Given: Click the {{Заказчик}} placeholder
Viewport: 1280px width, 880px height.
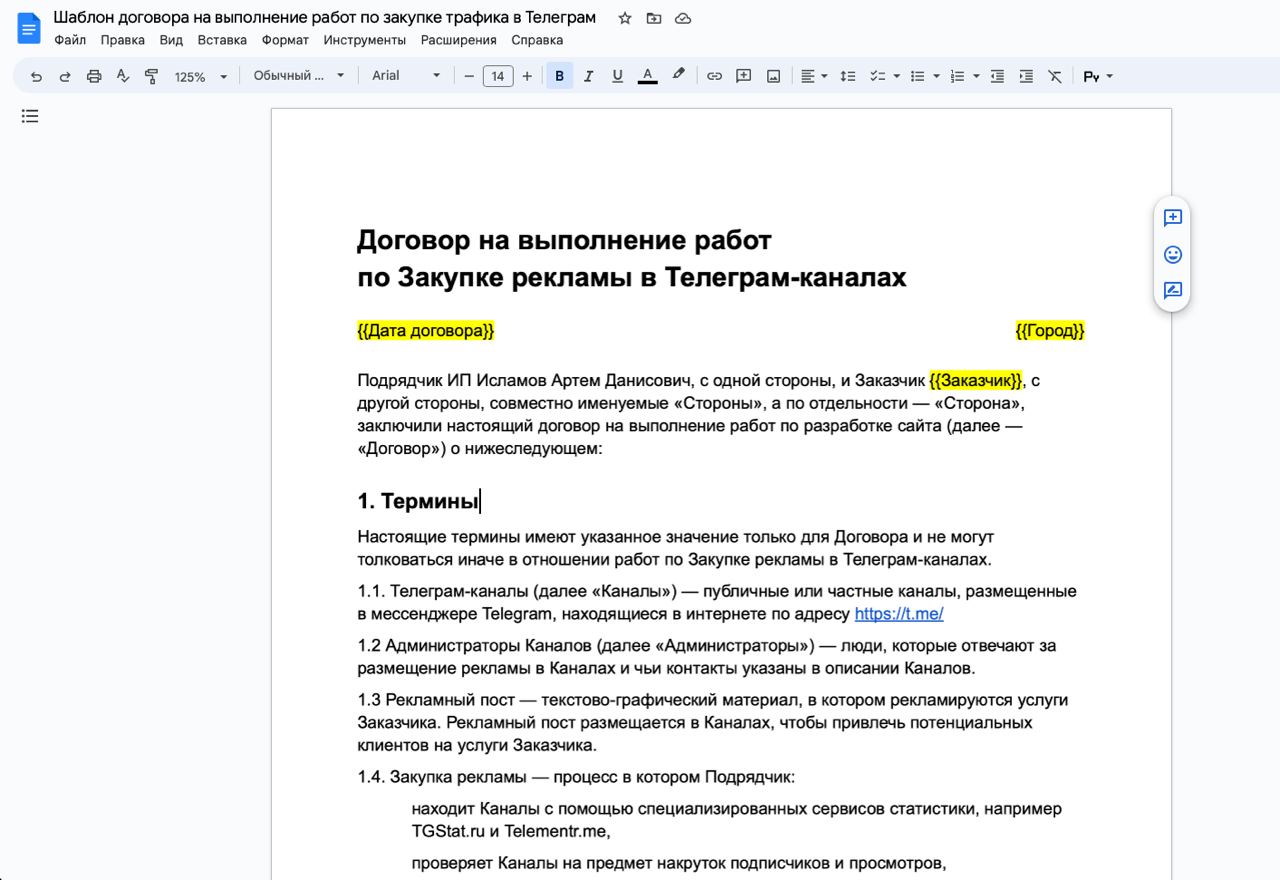Looking at the screenshot, I should pos(976,381).
